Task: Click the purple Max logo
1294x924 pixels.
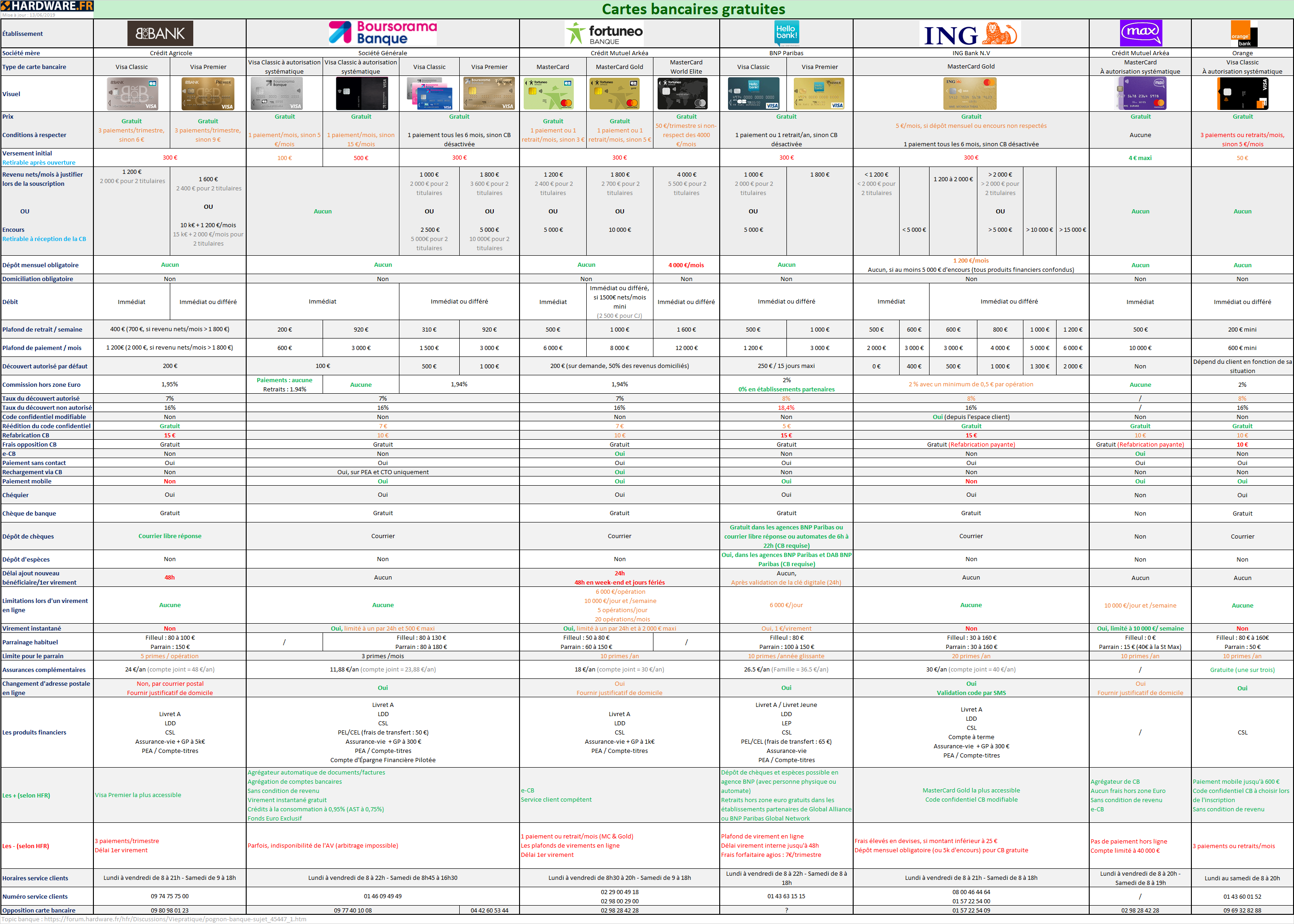Action: [x=1140, y=33]
